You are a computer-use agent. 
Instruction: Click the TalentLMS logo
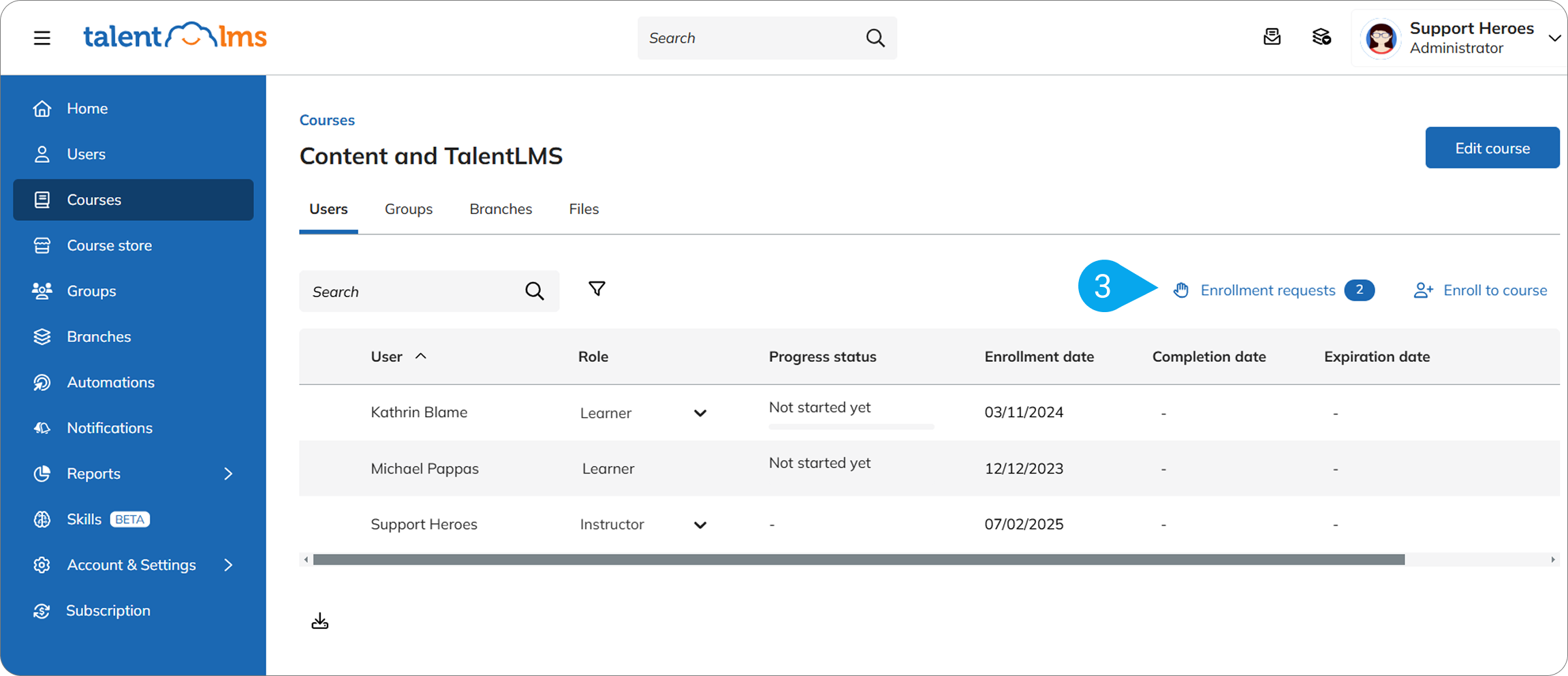(x=174, y=36)
